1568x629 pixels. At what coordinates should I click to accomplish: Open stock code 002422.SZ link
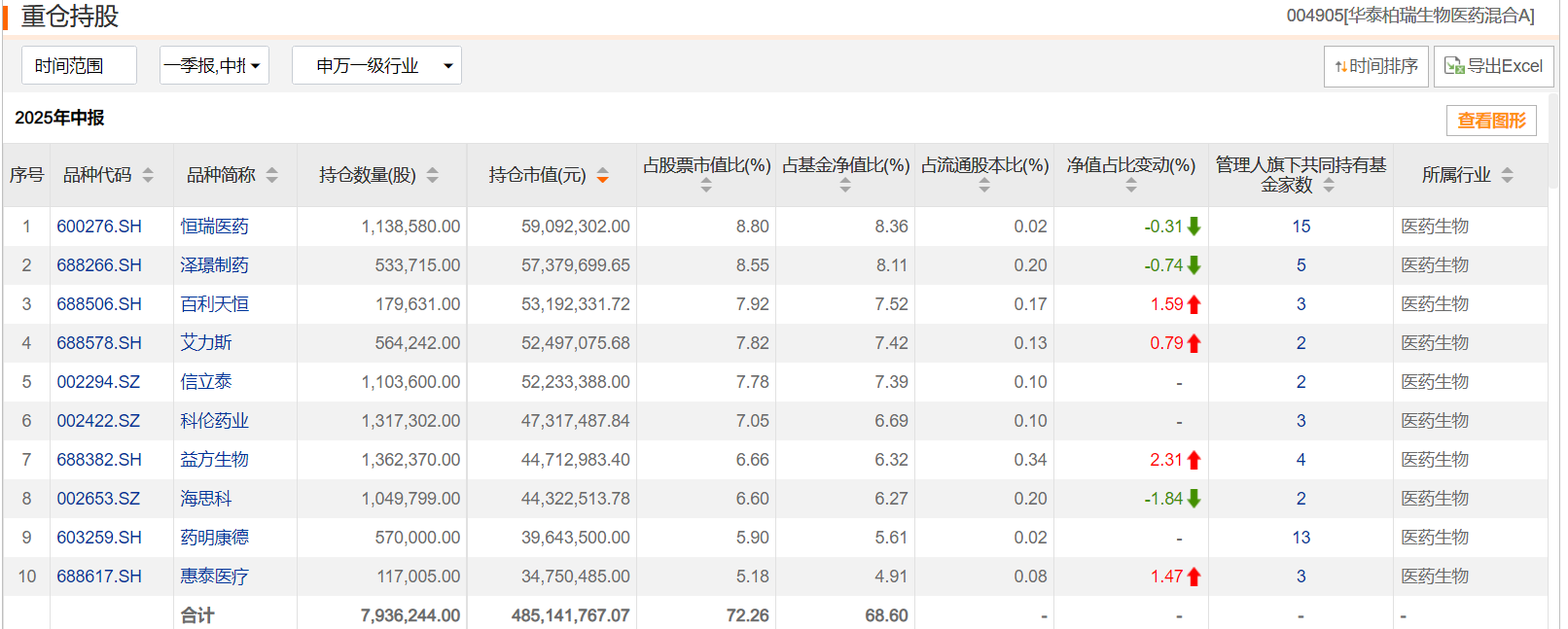coord(98,421)
